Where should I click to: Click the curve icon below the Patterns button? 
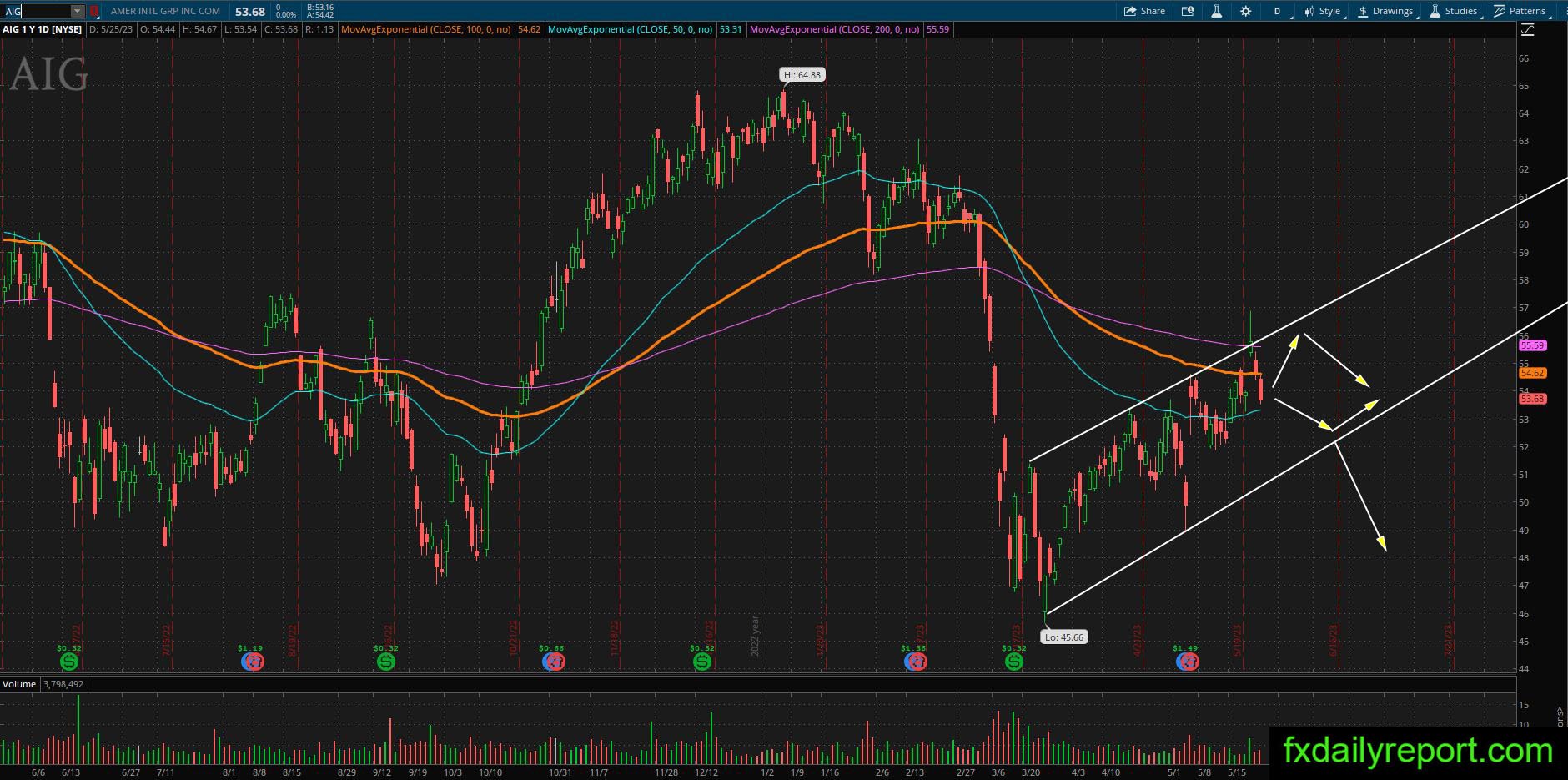(x=1528, y=29)
